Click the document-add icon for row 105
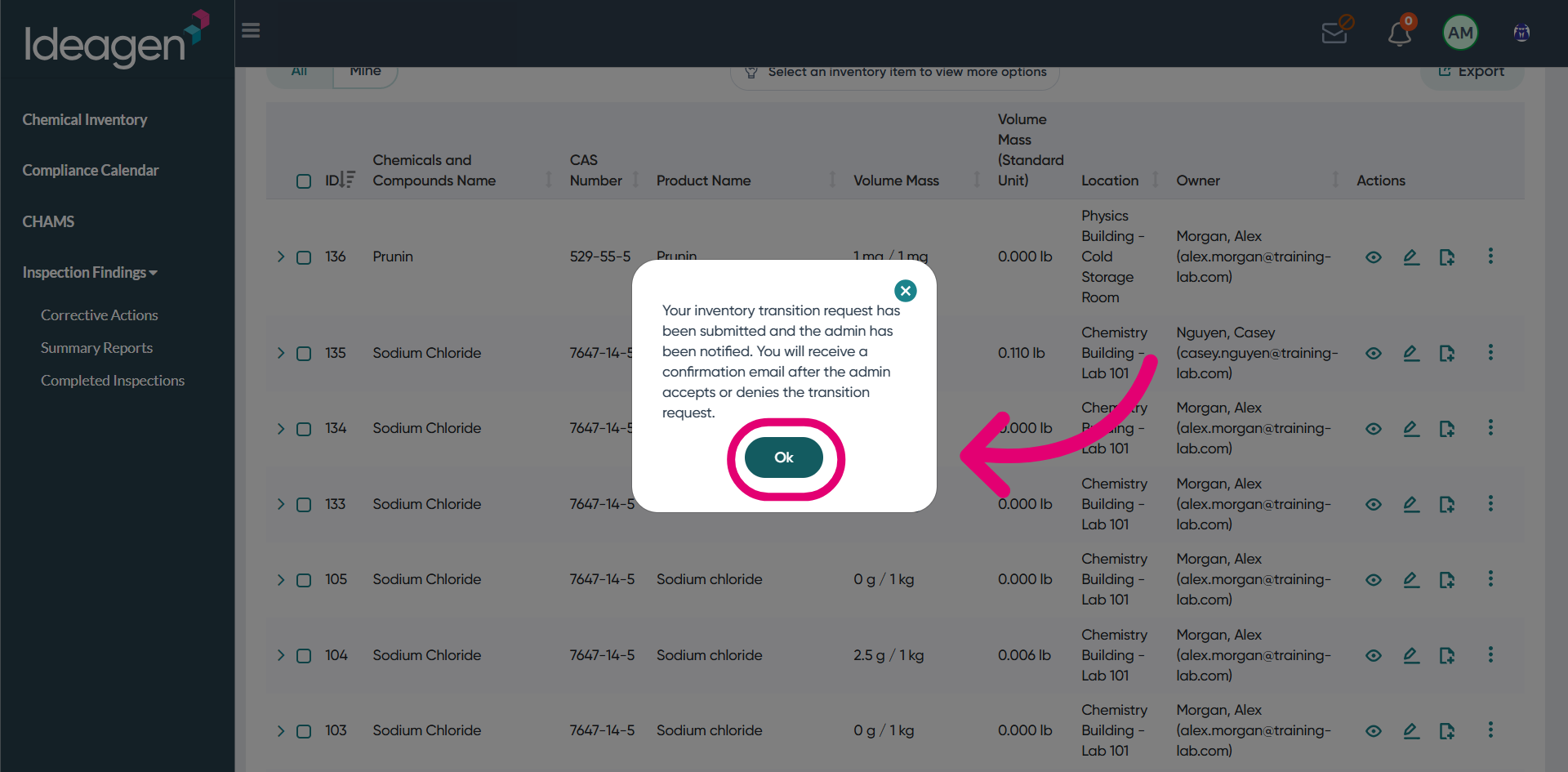The height and width of the screenshot is (772, 1568). click(1447, 581)
